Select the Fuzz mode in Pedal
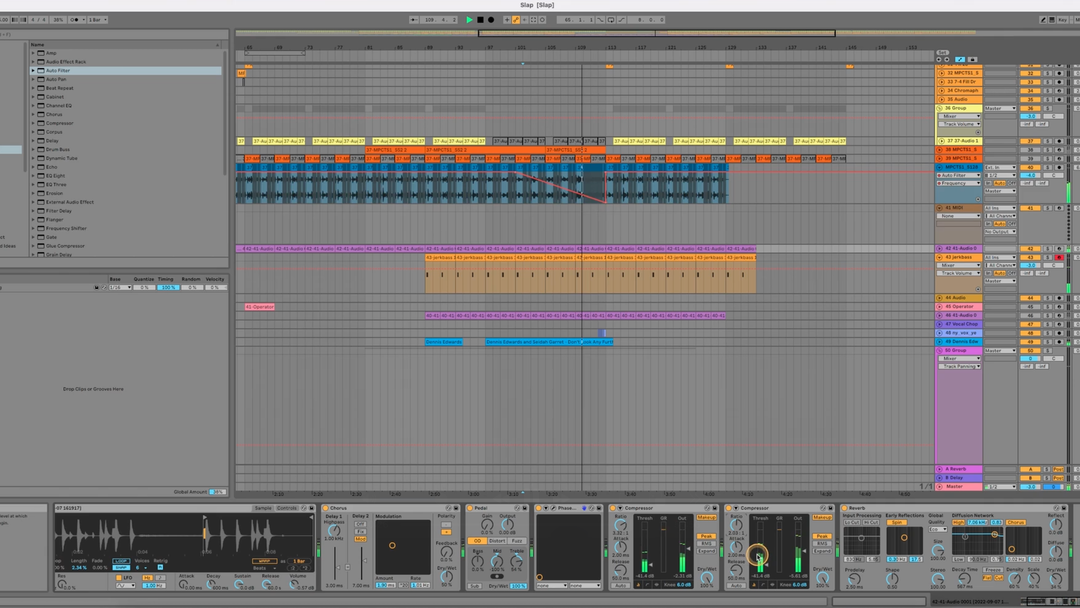1080x608 pixels. 517,541
